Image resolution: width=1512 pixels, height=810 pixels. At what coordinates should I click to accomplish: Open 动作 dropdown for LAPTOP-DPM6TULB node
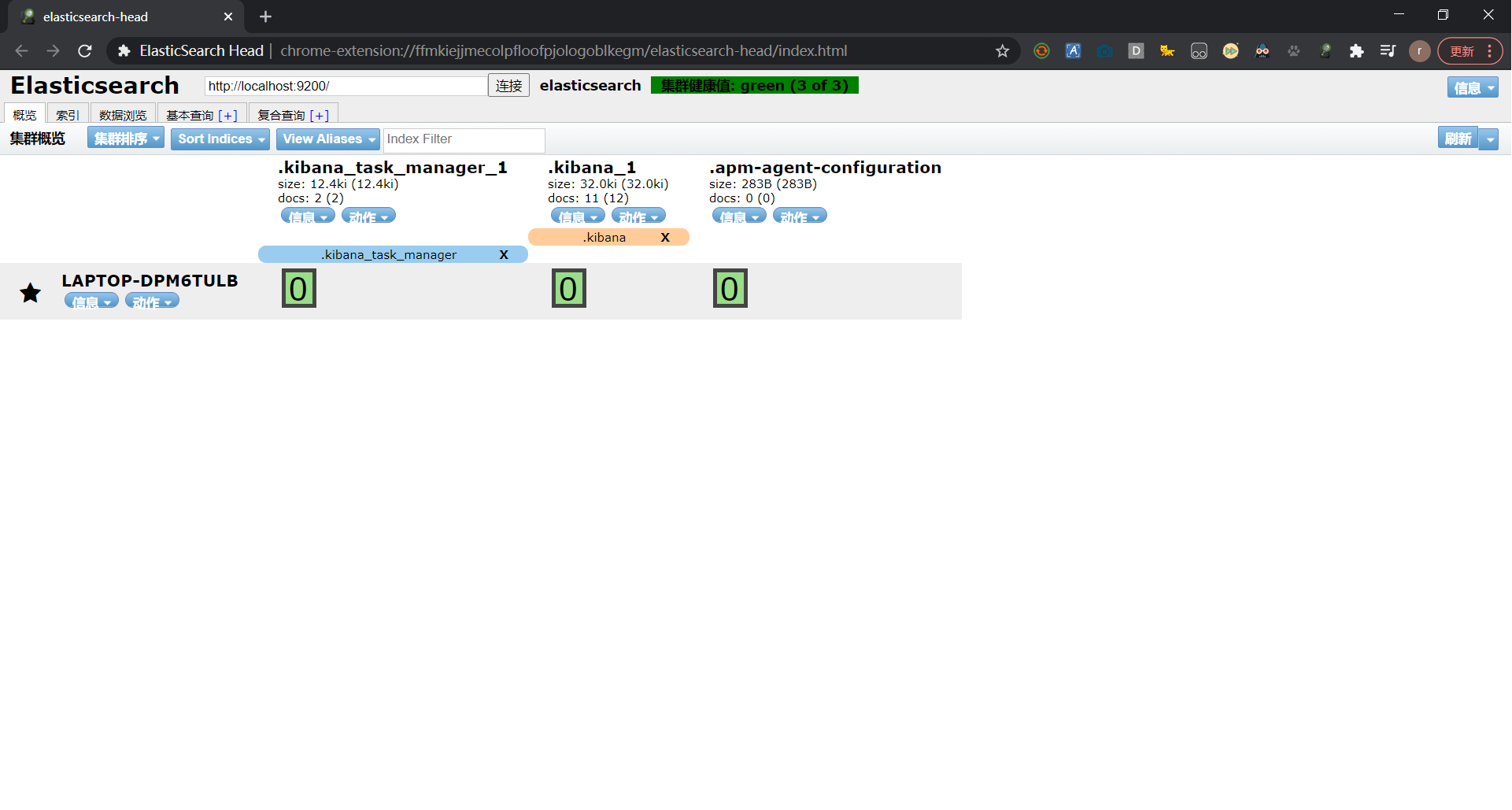(152, 301)
